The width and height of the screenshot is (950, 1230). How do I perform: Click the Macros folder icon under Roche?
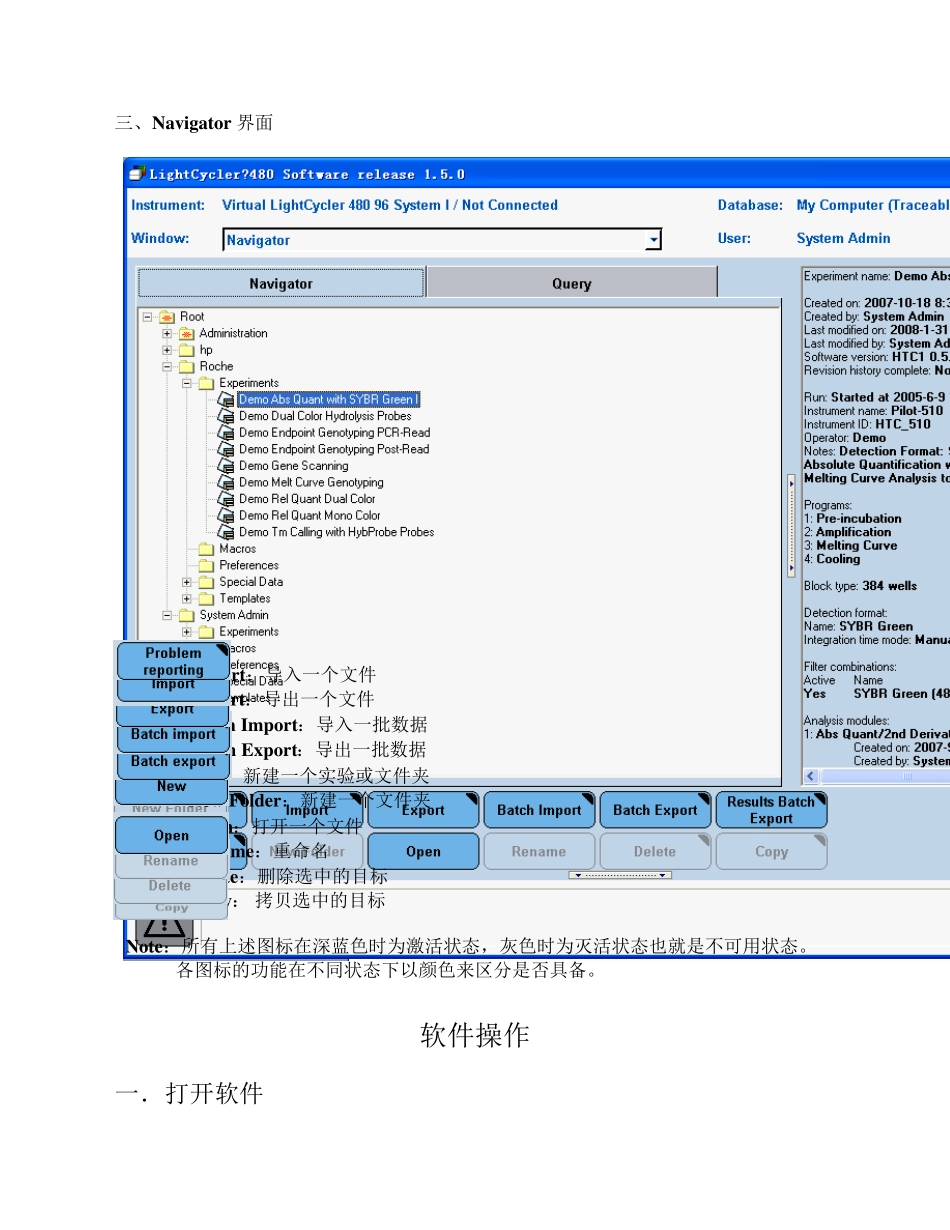(x=206, y=549)
